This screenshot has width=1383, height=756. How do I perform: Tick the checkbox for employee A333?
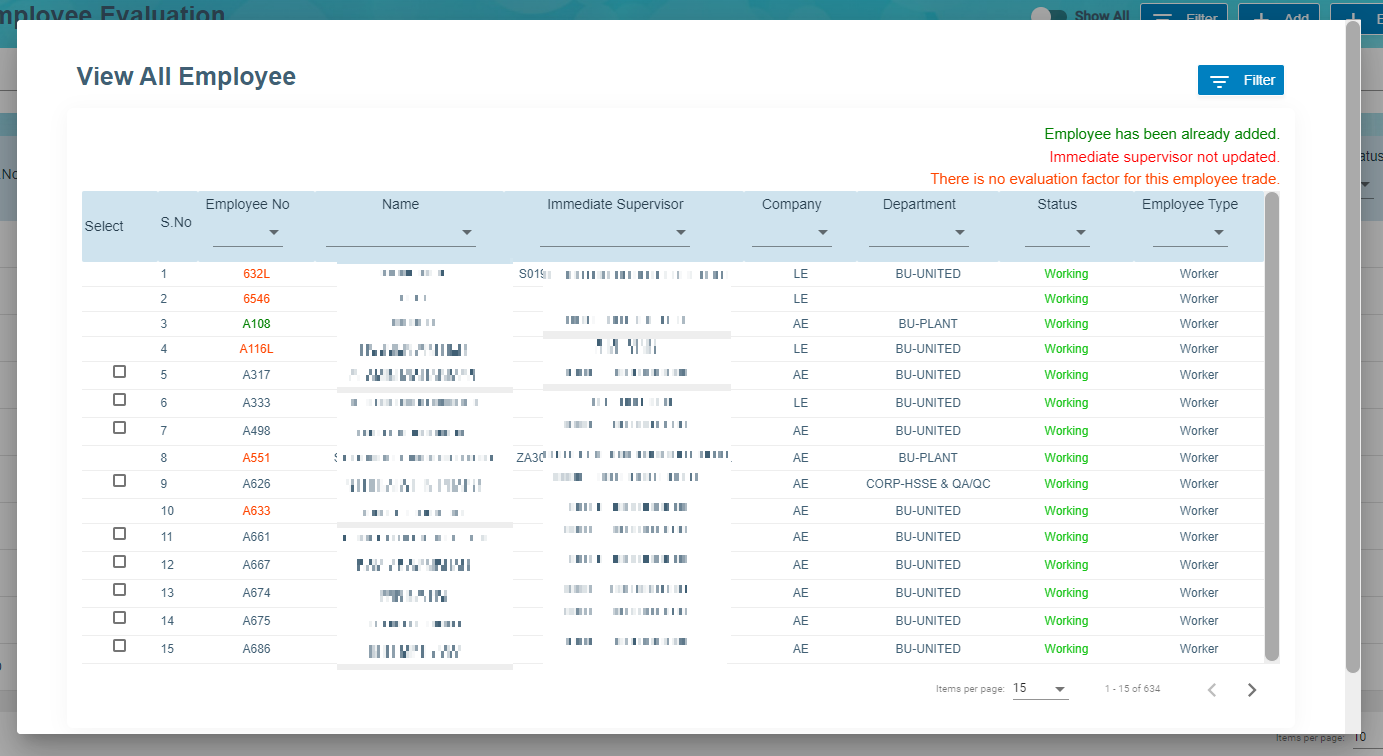point(120,400)
